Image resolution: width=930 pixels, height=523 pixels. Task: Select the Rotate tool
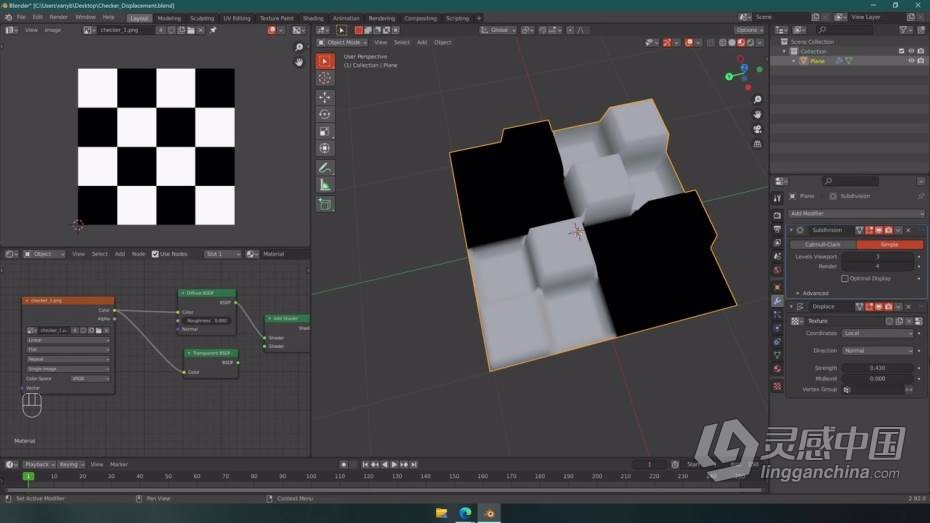[325, 114]
